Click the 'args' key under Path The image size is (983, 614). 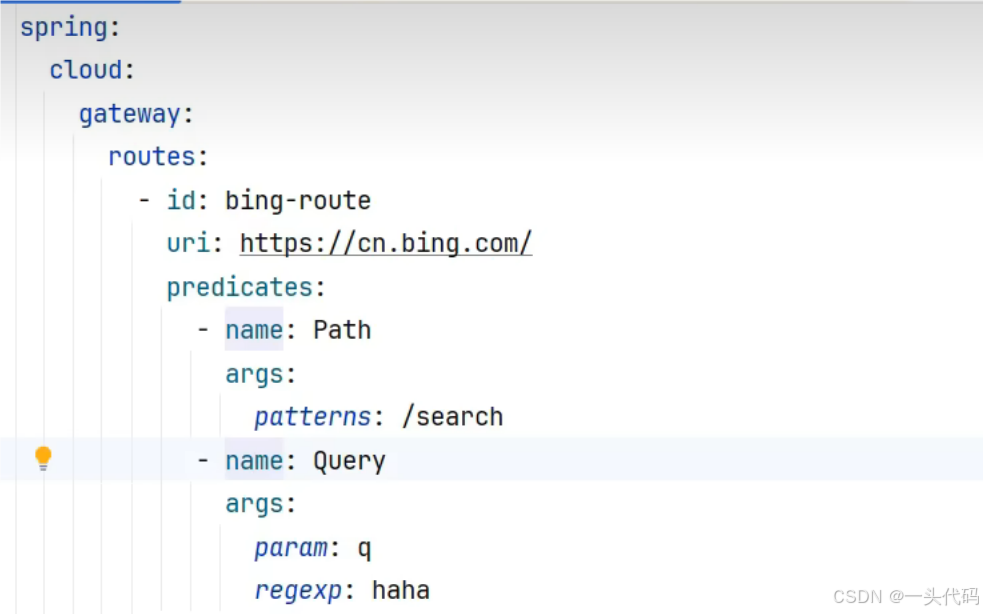254,374
